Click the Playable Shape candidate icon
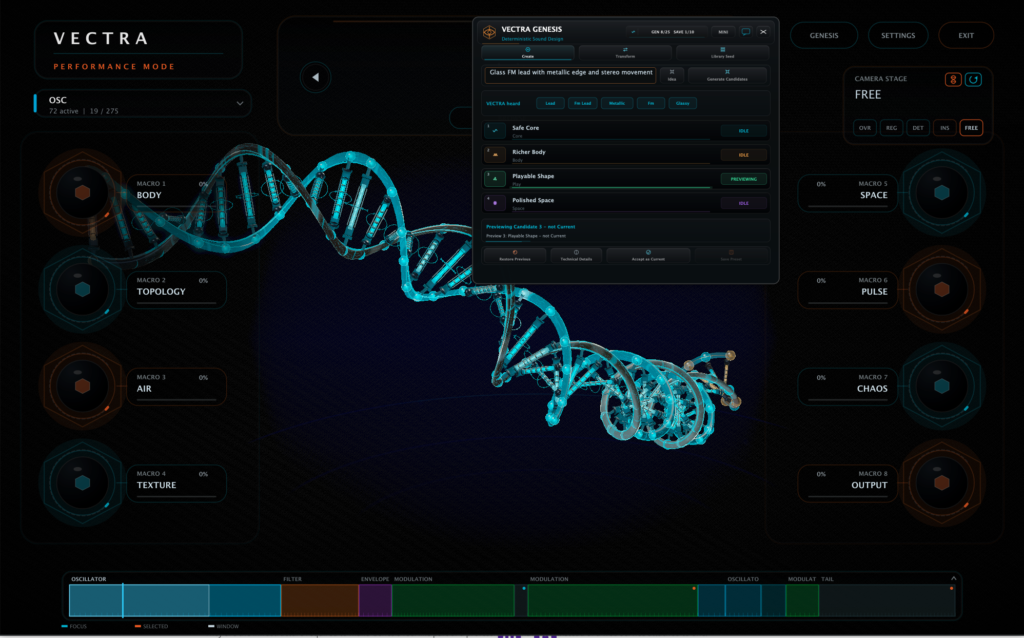 tap(495, 179)
